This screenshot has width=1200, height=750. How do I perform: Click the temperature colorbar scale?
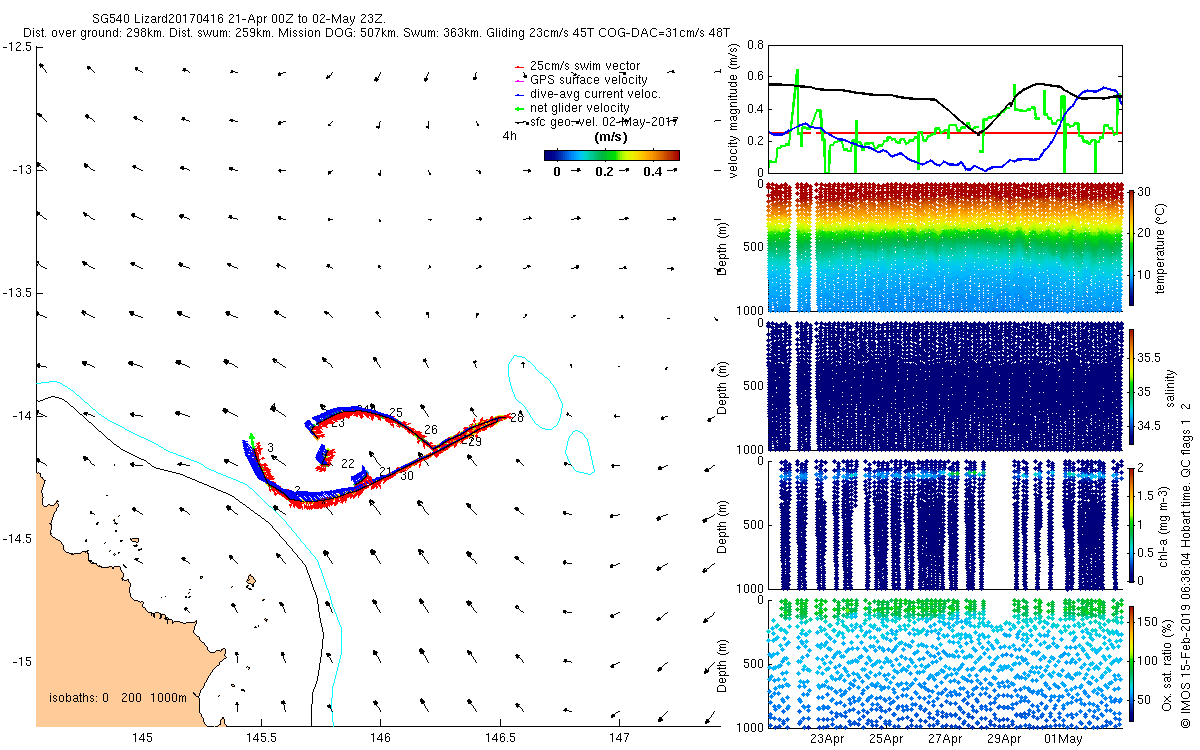(1133, 247)
